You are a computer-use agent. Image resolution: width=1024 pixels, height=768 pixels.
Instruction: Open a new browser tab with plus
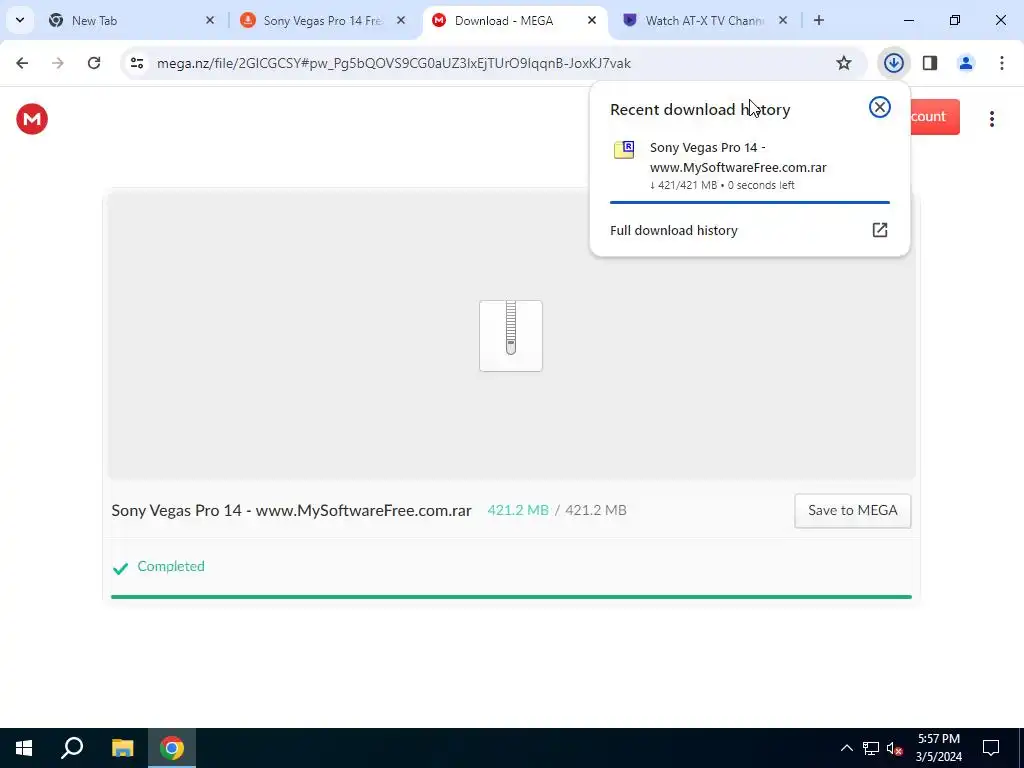[x=819, y=20]
